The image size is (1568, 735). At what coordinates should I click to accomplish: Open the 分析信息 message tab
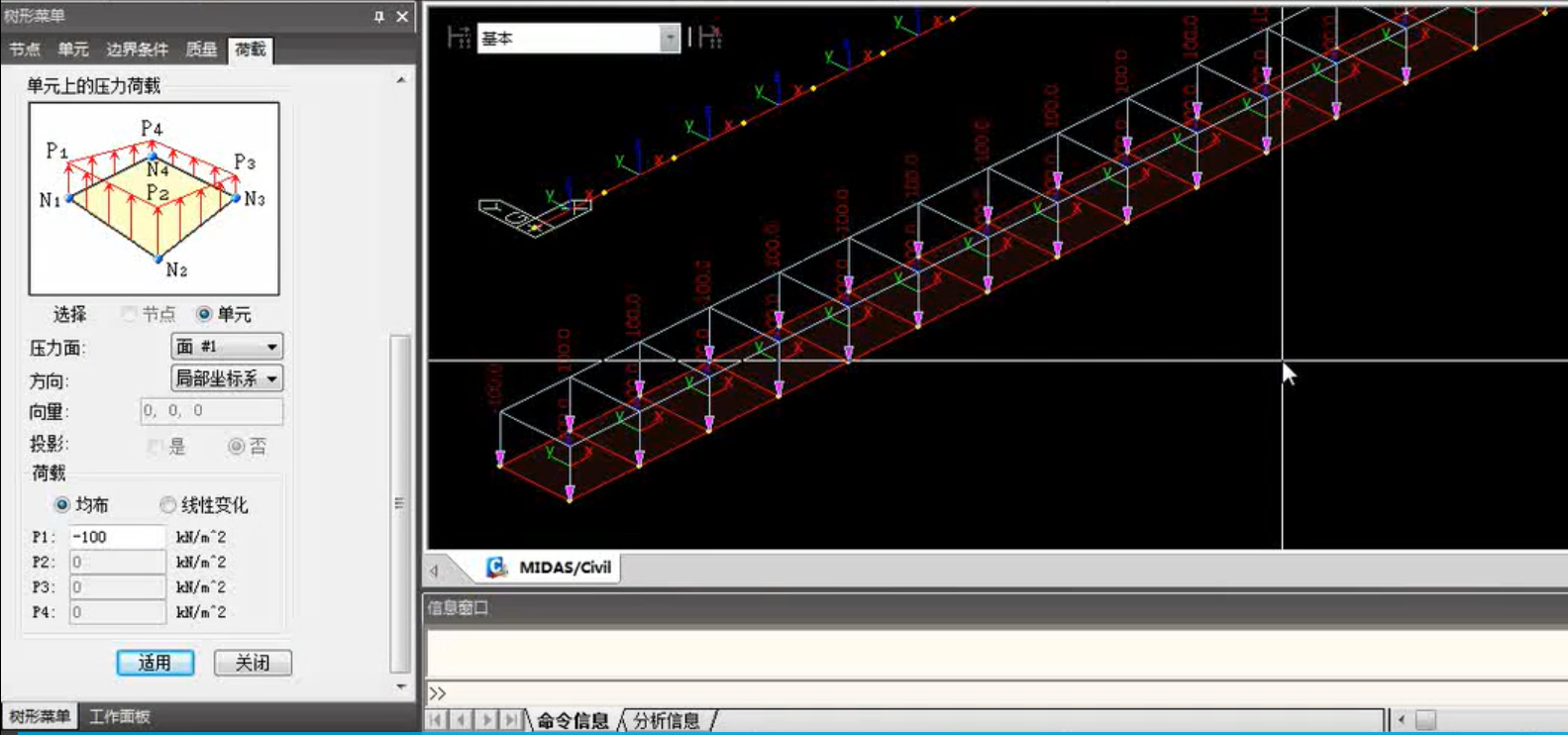tap(666, 720)
